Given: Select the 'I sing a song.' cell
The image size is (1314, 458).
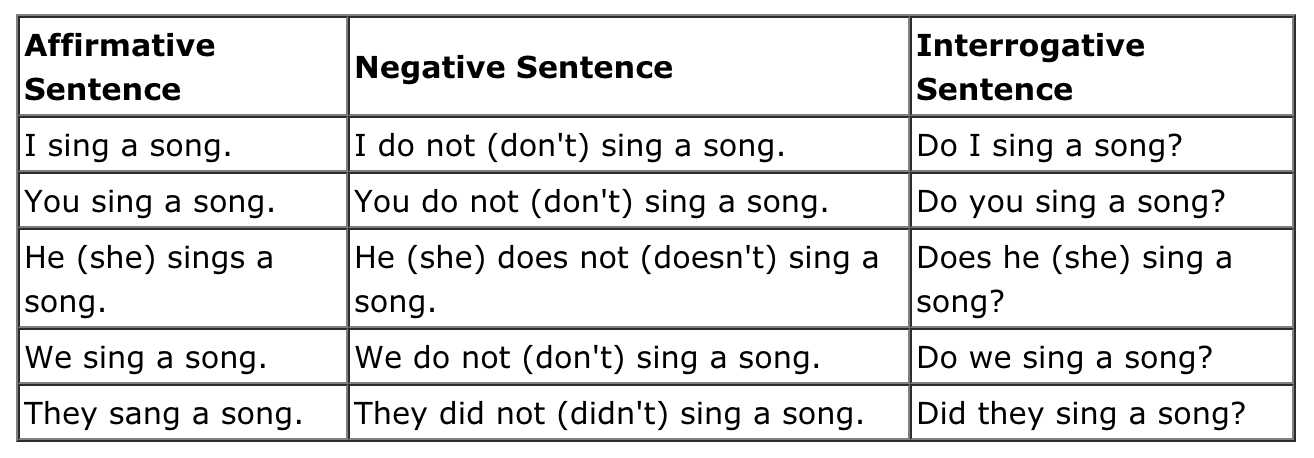Looking at the screenshot, I should tap(128, 146).
